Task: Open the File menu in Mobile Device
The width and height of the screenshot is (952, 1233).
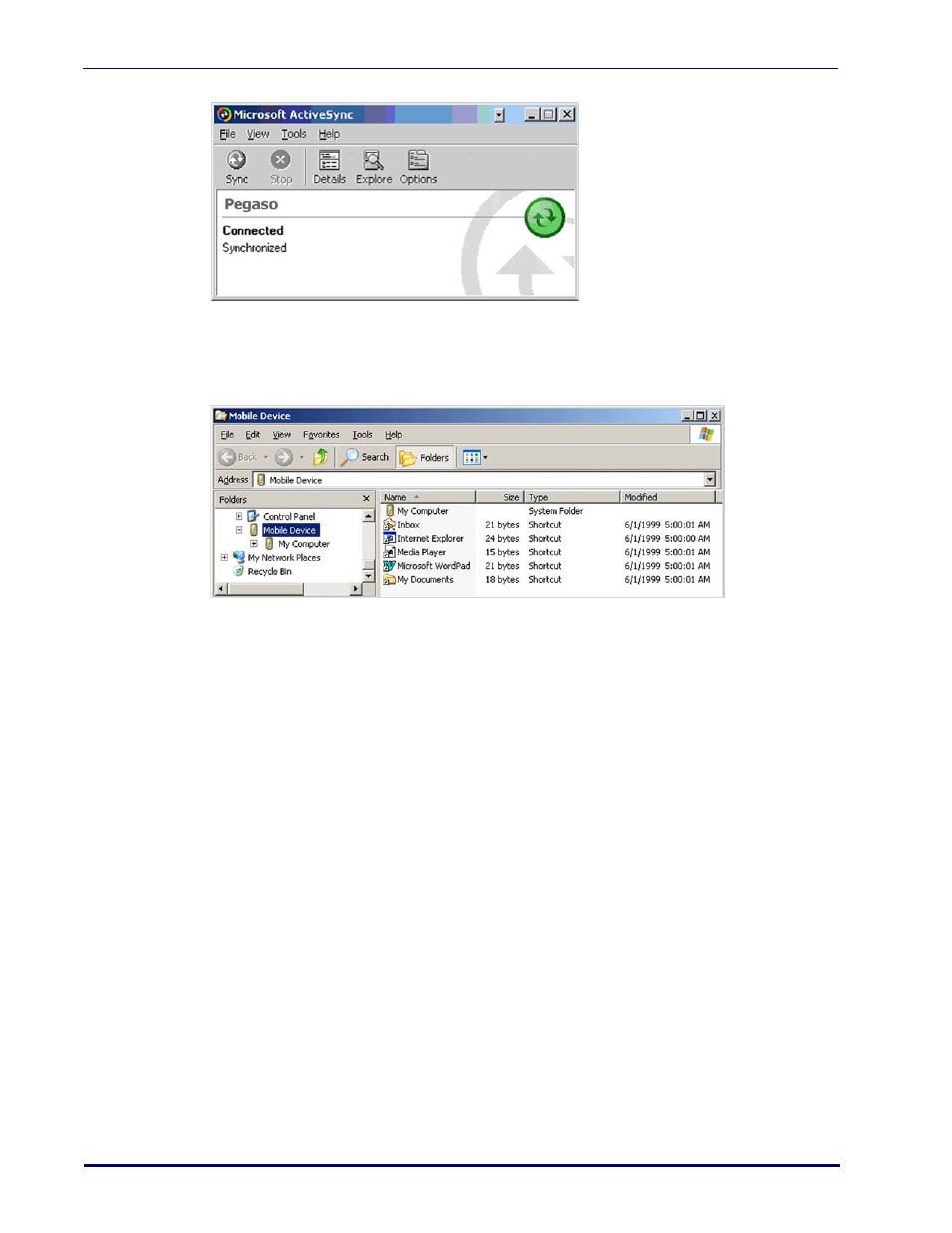Action: tap(227, 435)
